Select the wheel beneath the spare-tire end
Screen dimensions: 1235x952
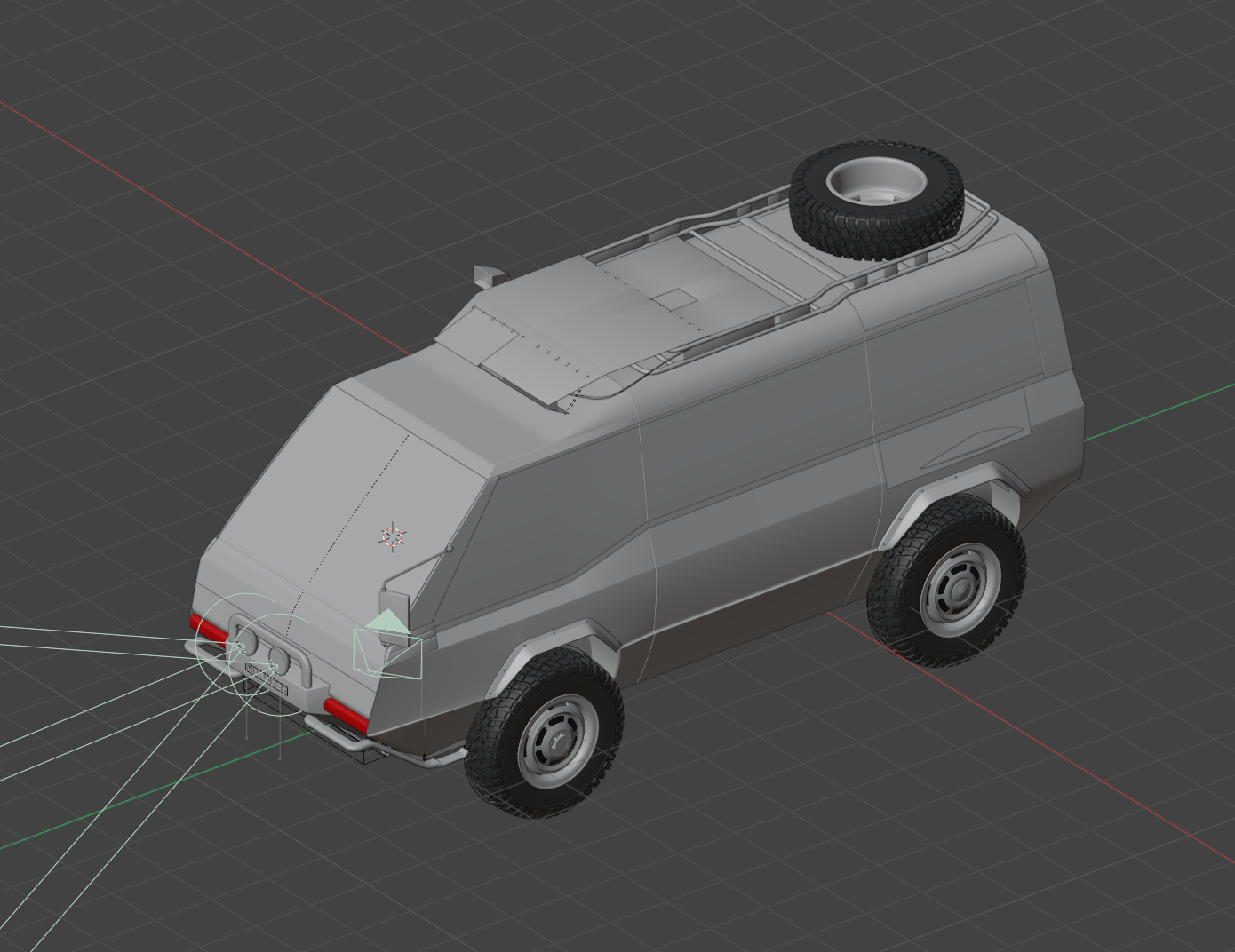[x=947, y=582]
